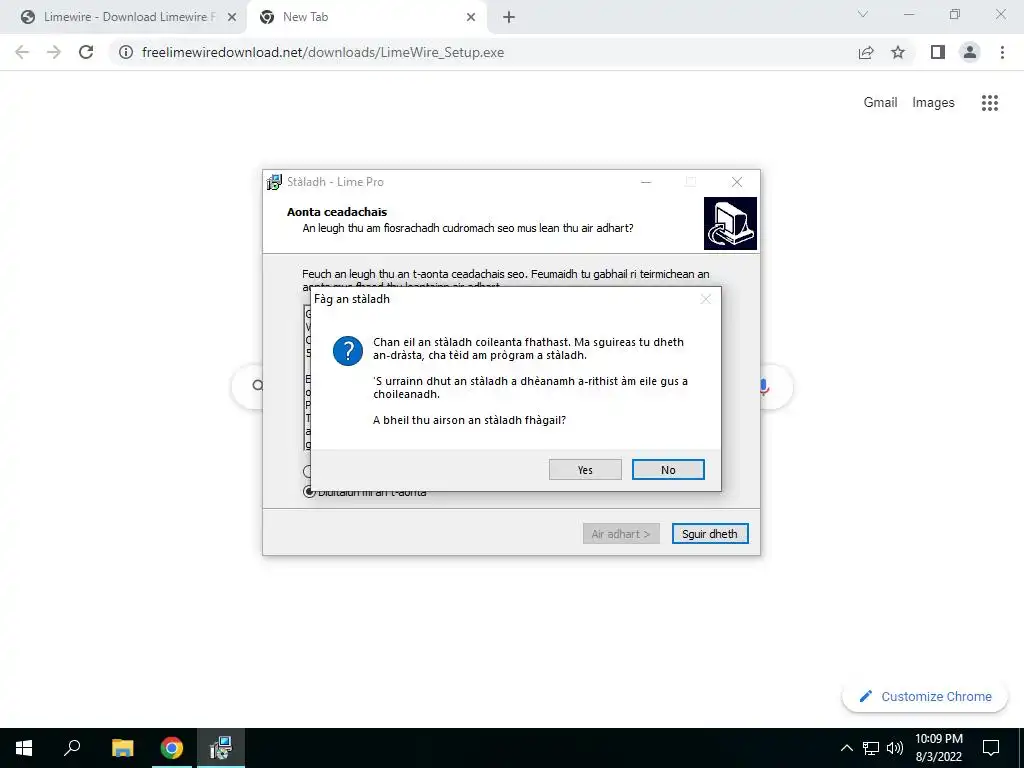Select the Diùltaidh mi an t-aonta radio
1024x768 pixels.
point(310,492)
